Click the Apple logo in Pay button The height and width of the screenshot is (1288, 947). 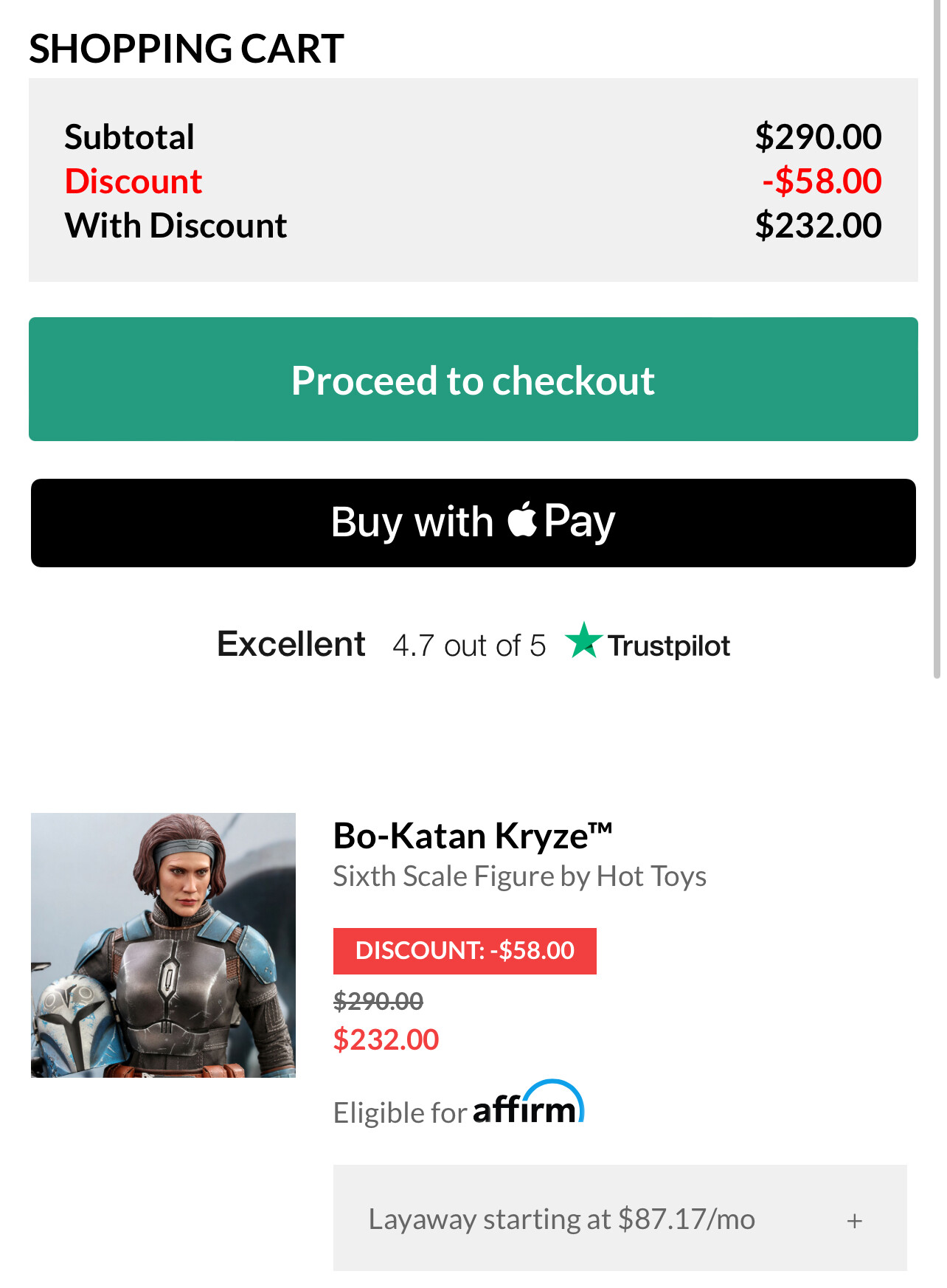(x=522, y=520)
